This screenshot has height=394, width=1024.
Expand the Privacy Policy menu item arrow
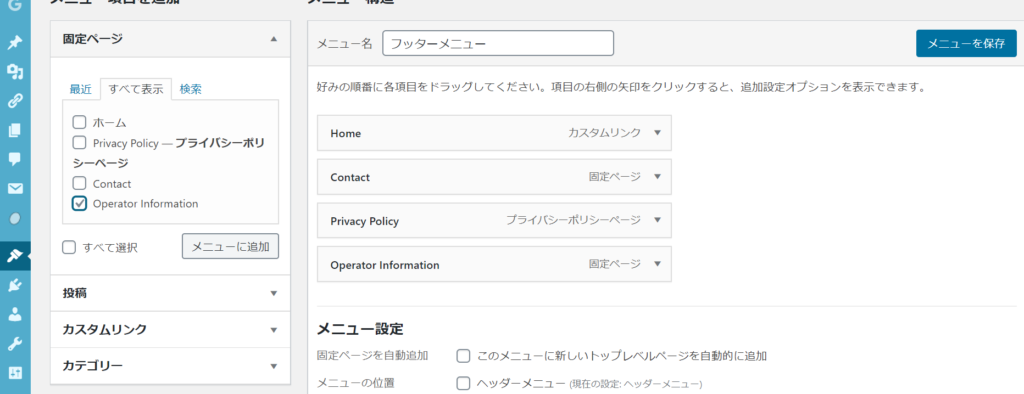(x=657, y=220)
